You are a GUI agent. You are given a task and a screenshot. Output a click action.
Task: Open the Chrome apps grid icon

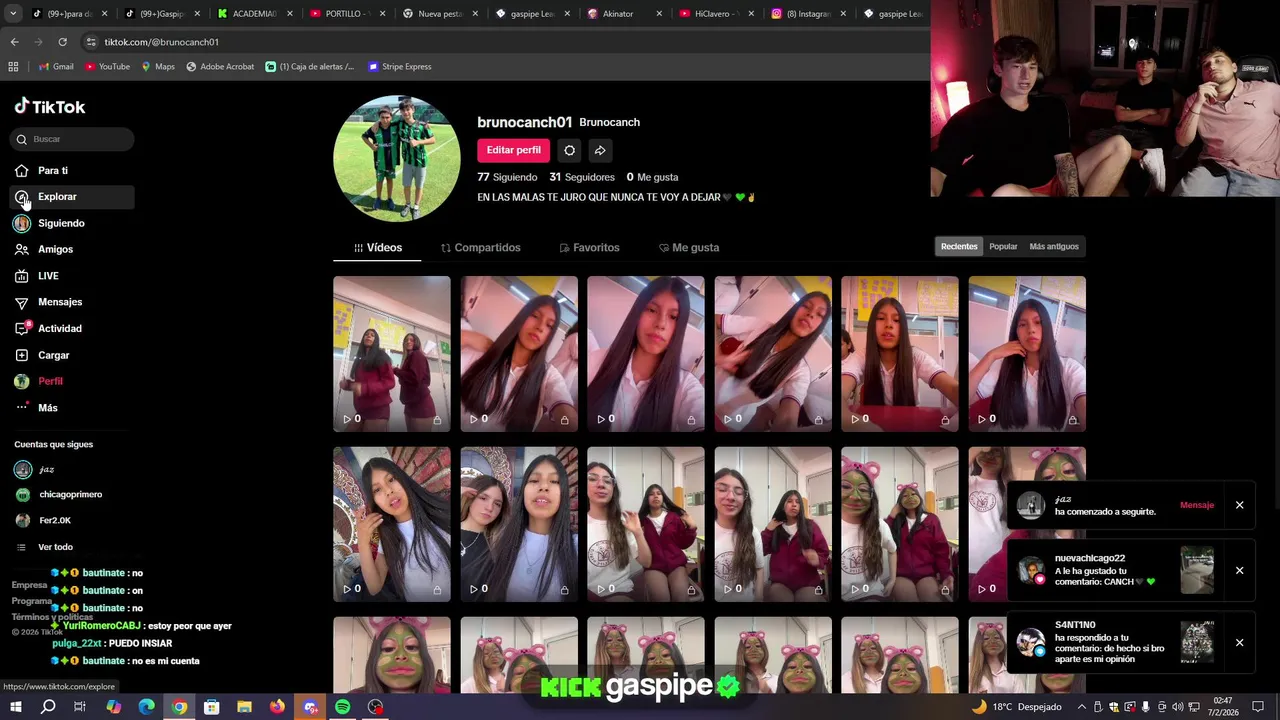coord(13,67)
